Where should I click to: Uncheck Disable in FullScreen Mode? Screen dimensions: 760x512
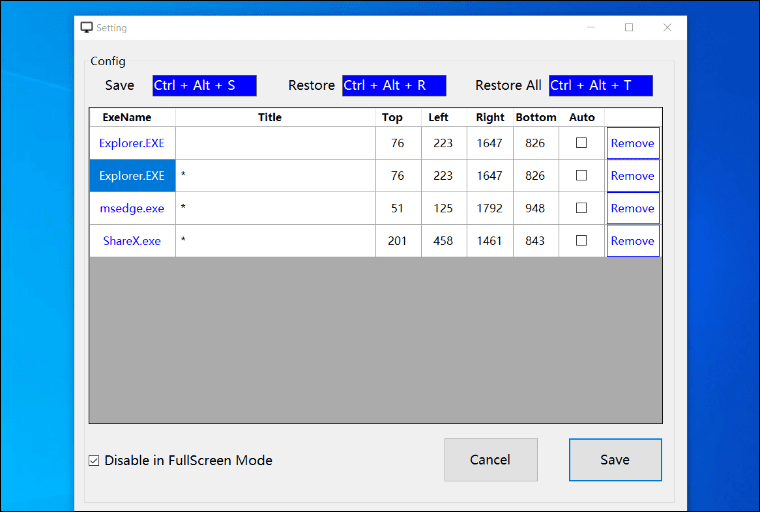tap(94, 461)
